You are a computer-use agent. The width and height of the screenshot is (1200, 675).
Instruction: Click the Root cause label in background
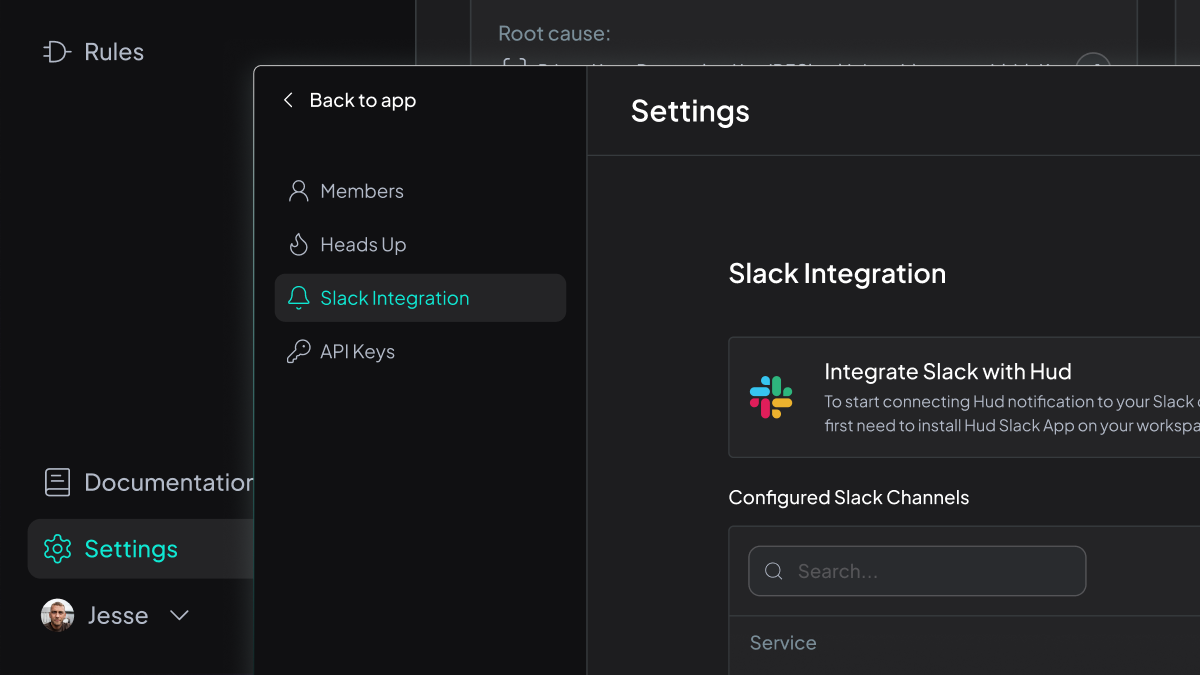tap(554, 34)
